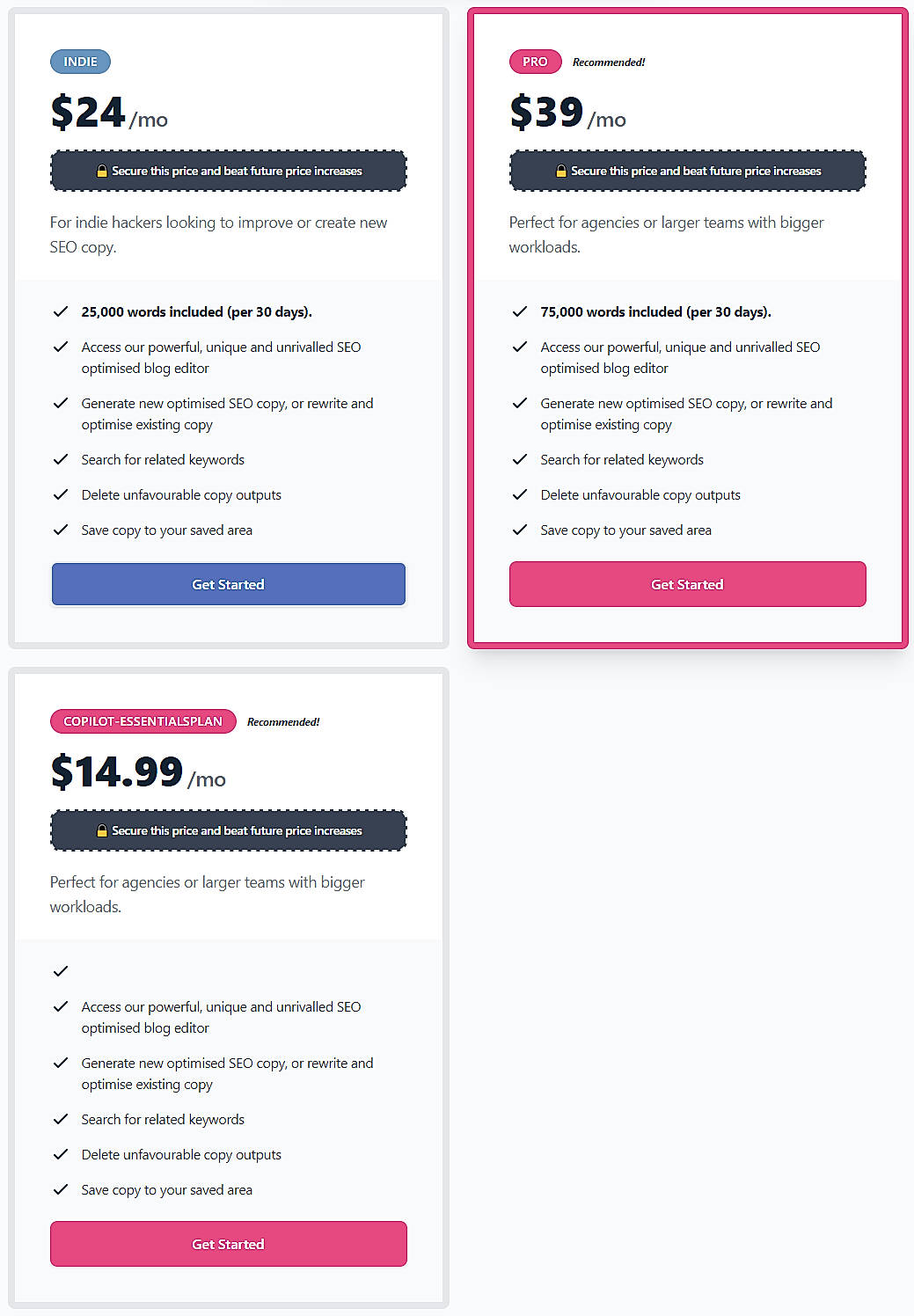
Task: Click Get Started under the Pro plan
Action: (687, 584)
